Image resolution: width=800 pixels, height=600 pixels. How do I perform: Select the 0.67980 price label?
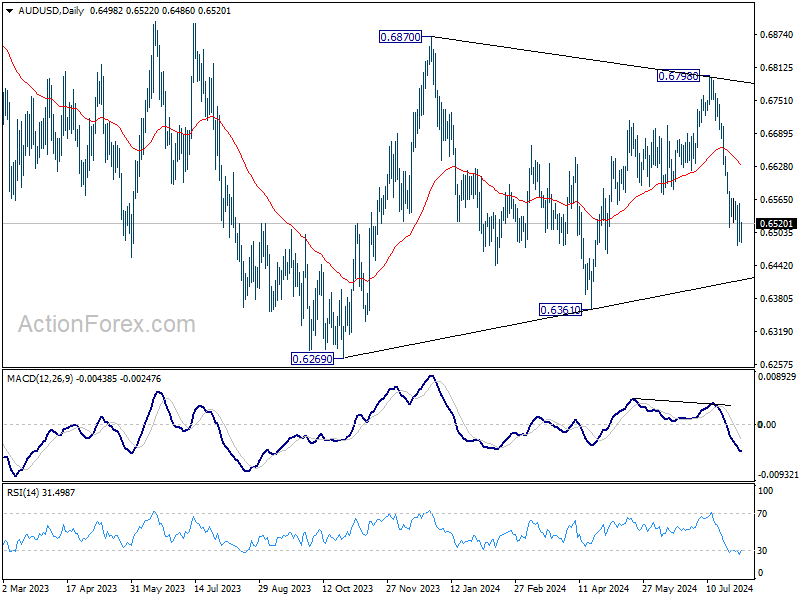[678, 76]
